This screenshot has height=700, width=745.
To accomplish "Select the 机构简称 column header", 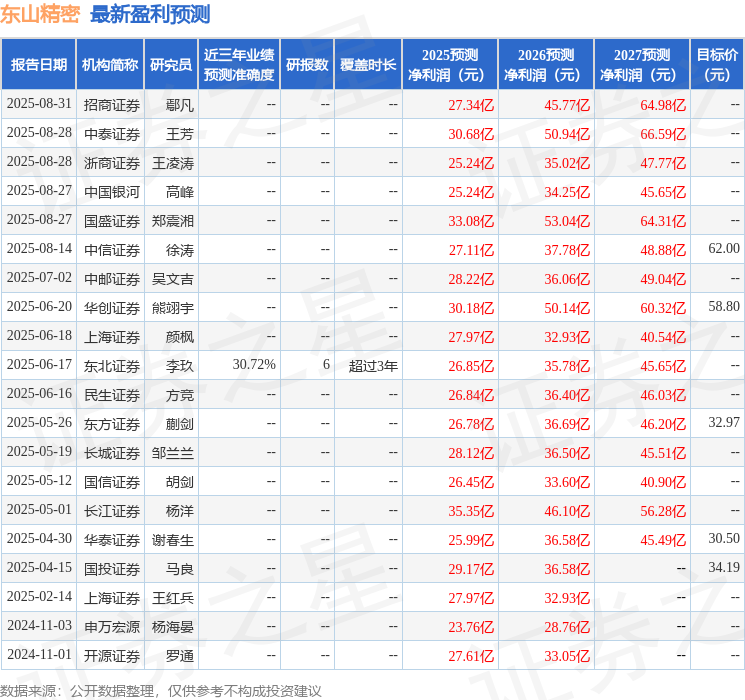I will pyautogui.click(x=110, y=65).
